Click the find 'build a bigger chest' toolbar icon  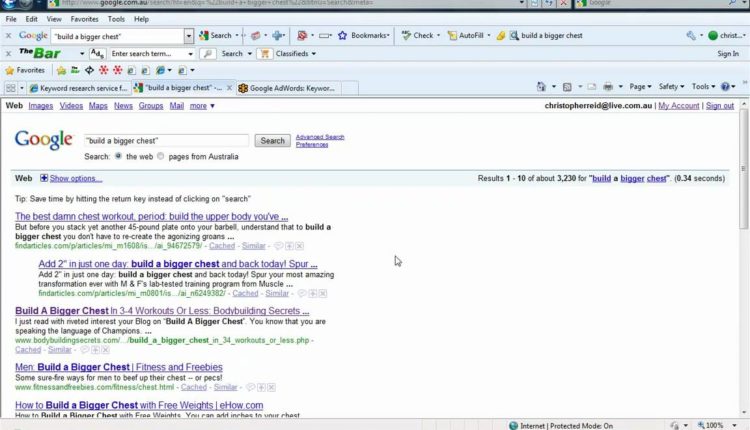514,35
